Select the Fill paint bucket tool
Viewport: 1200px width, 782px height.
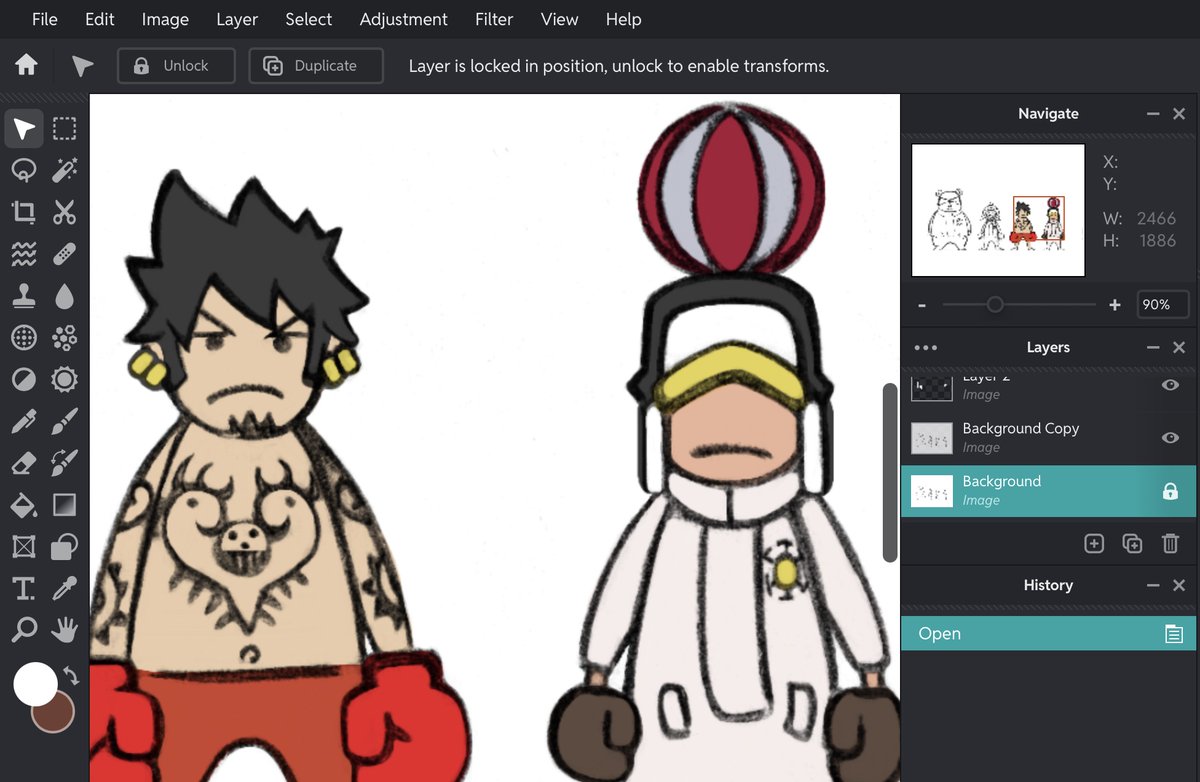coord(24,505)
